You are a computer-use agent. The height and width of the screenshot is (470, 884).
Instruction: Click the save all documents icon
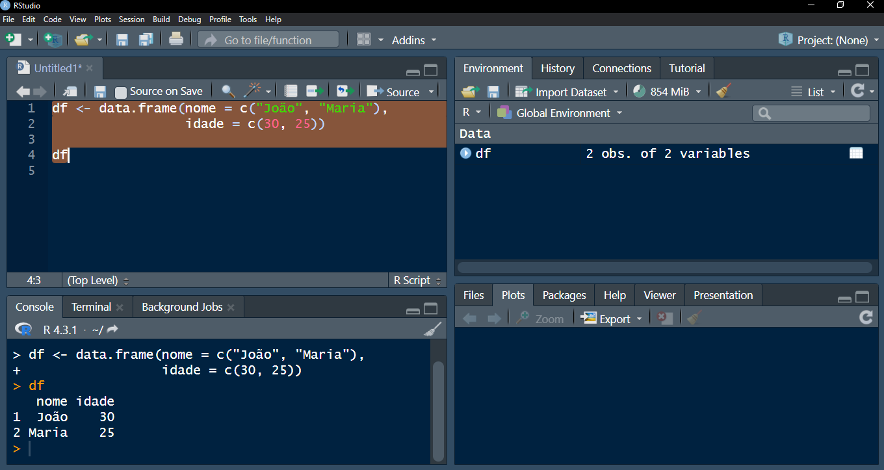pos(146,39)
